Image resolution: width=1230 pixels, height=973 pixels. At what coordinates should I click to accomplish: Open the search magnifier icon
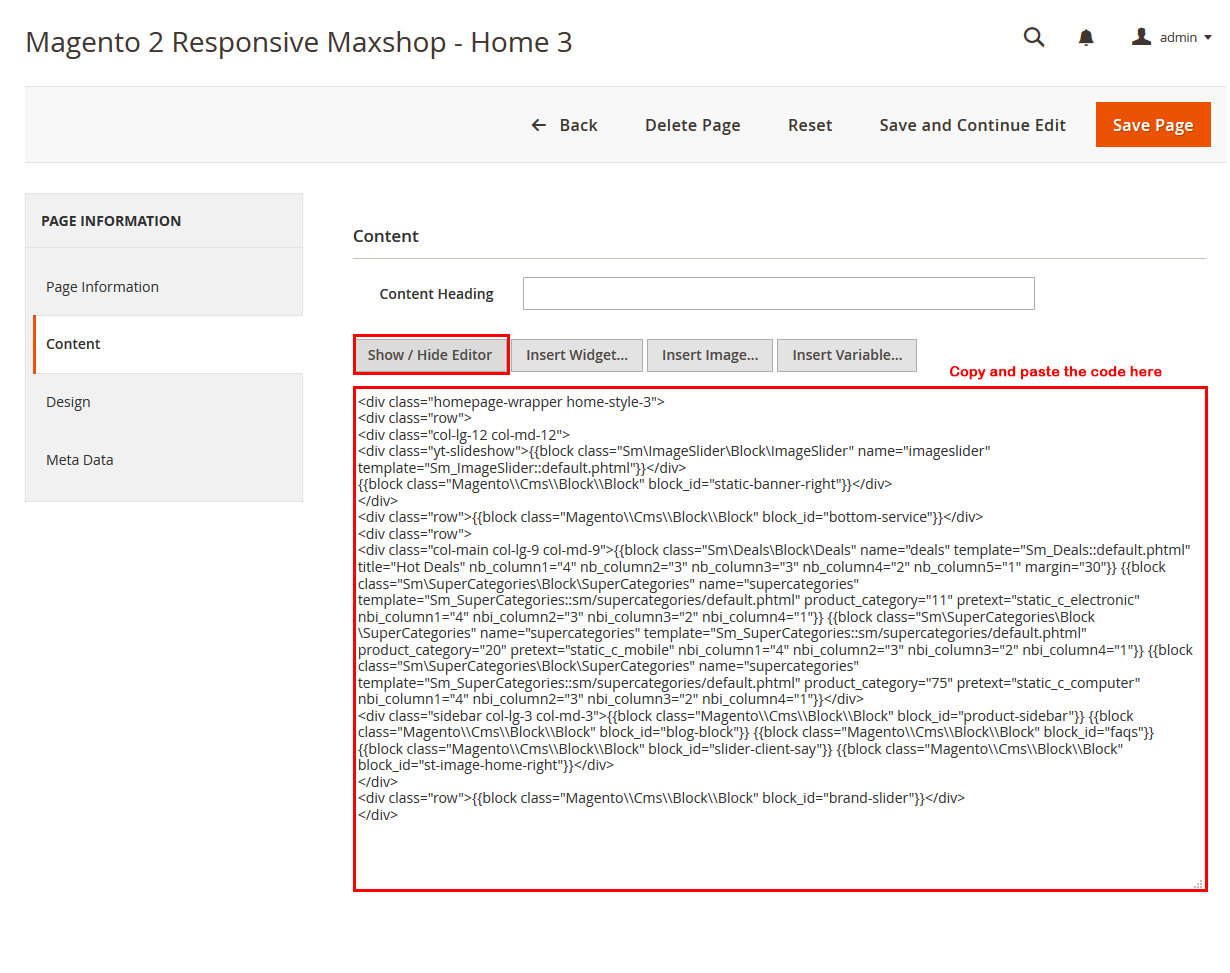1034,37
